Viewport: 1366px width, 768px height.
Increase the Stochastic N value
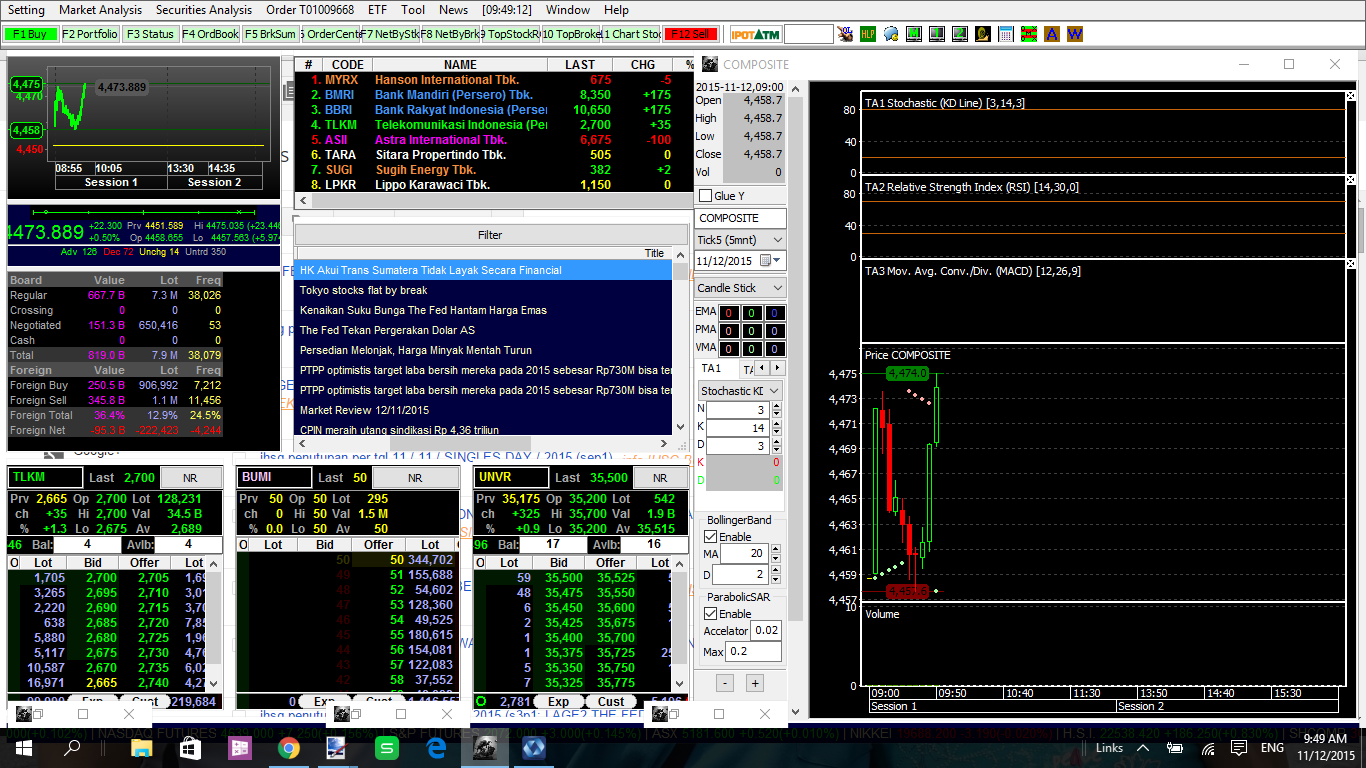[776, 407]
